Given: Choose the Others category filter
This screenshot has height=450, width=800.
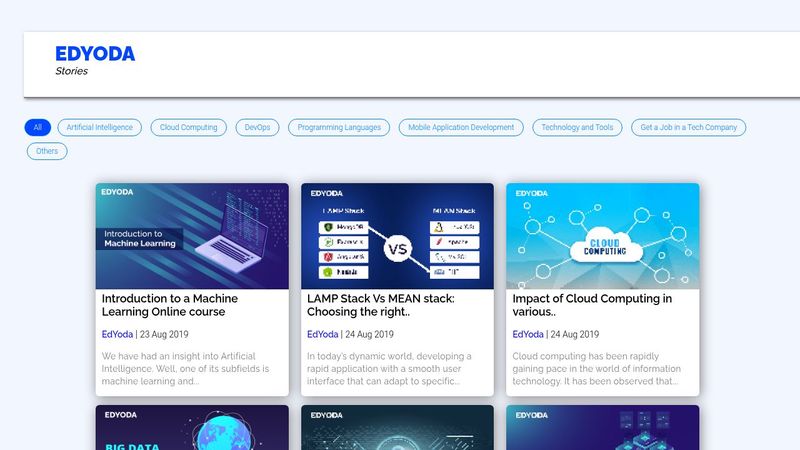Looking at the screenshot, I should click(47, 151).
